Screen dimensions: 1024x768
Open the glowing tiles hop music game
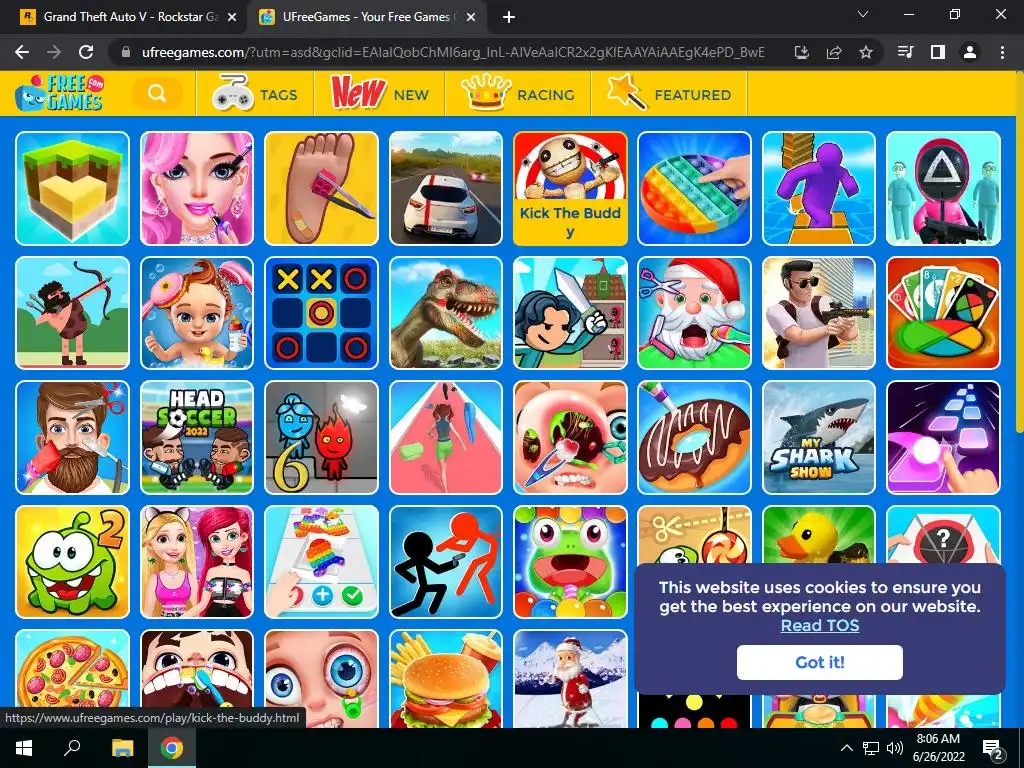coord(943,438)
